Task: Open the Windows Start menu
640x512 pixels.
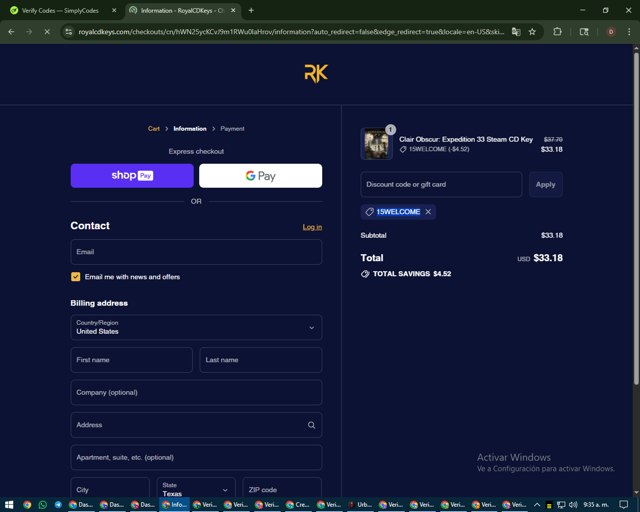Action: (x=9, y=505)
